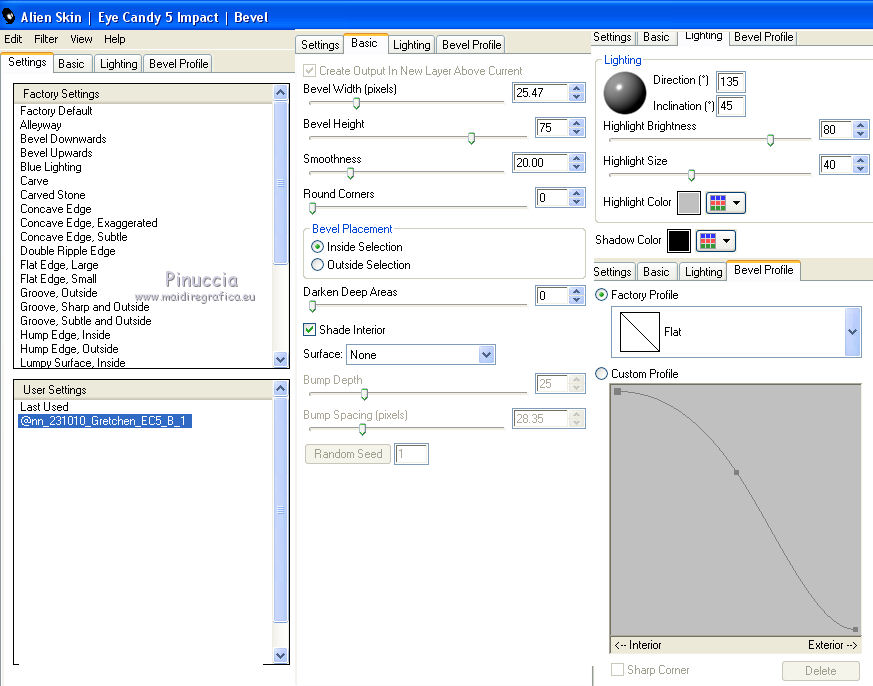Click the Highlight Size slider handle
This screenshot has height=686, width=873.
click(x=691, y=175)
